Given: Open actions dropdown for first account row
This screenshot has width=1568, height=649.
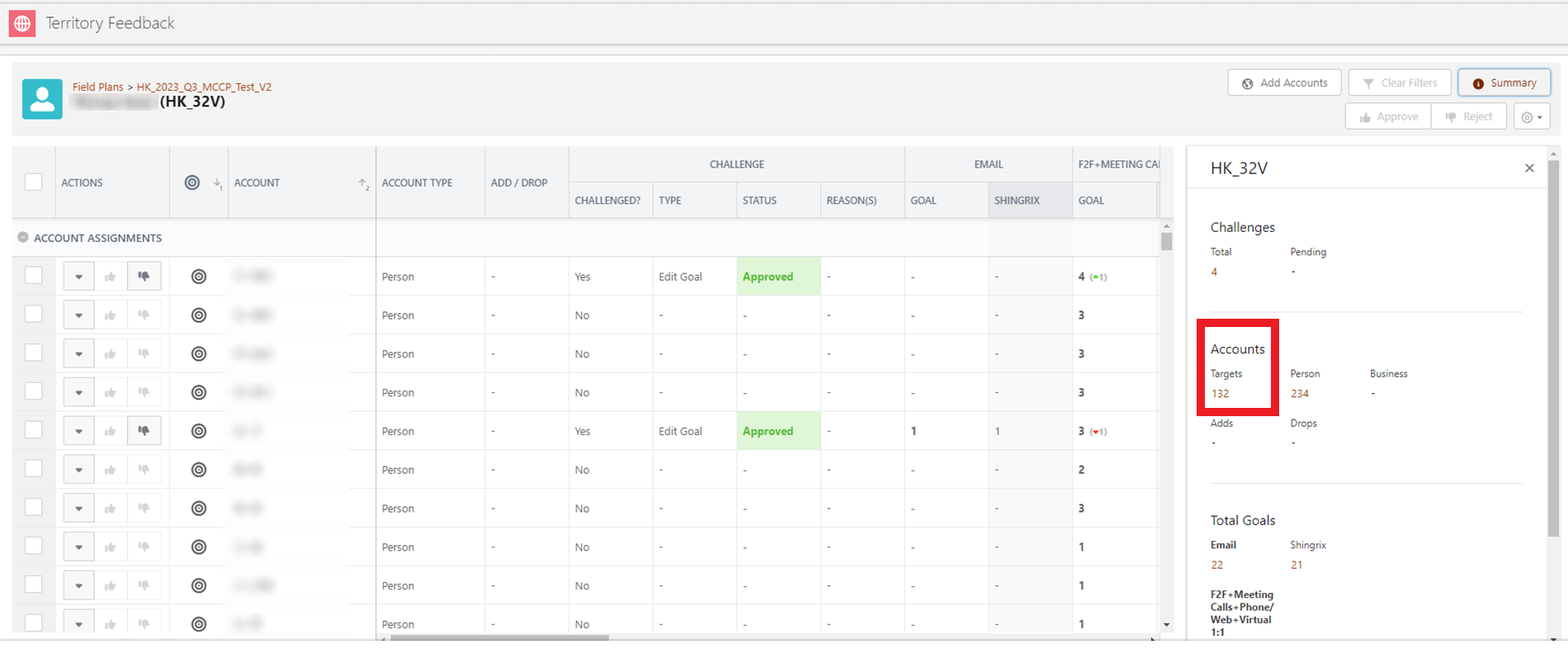Looking at the screenshot, I should (x=78, y=277).
